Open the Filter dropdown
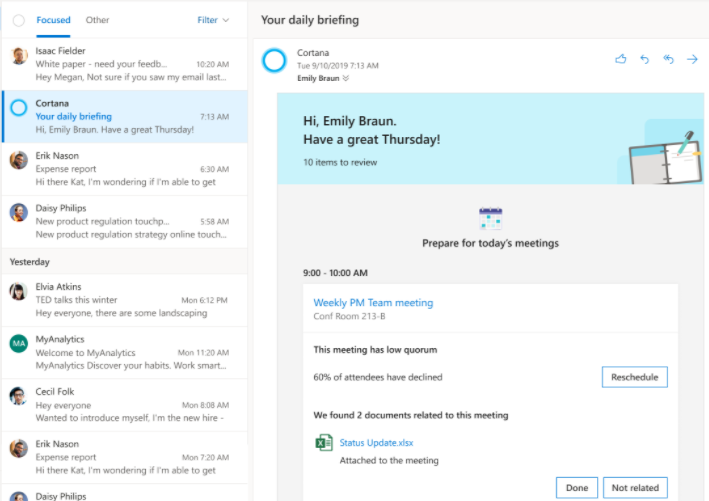709x501 pixels. pyautogui.click(x=213, y=20)
